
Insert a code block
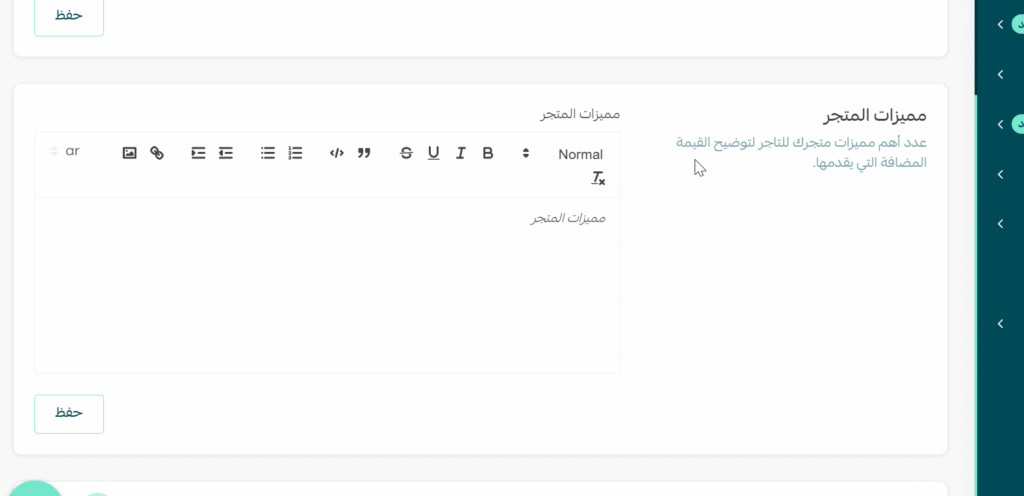[x=337, y=153]
